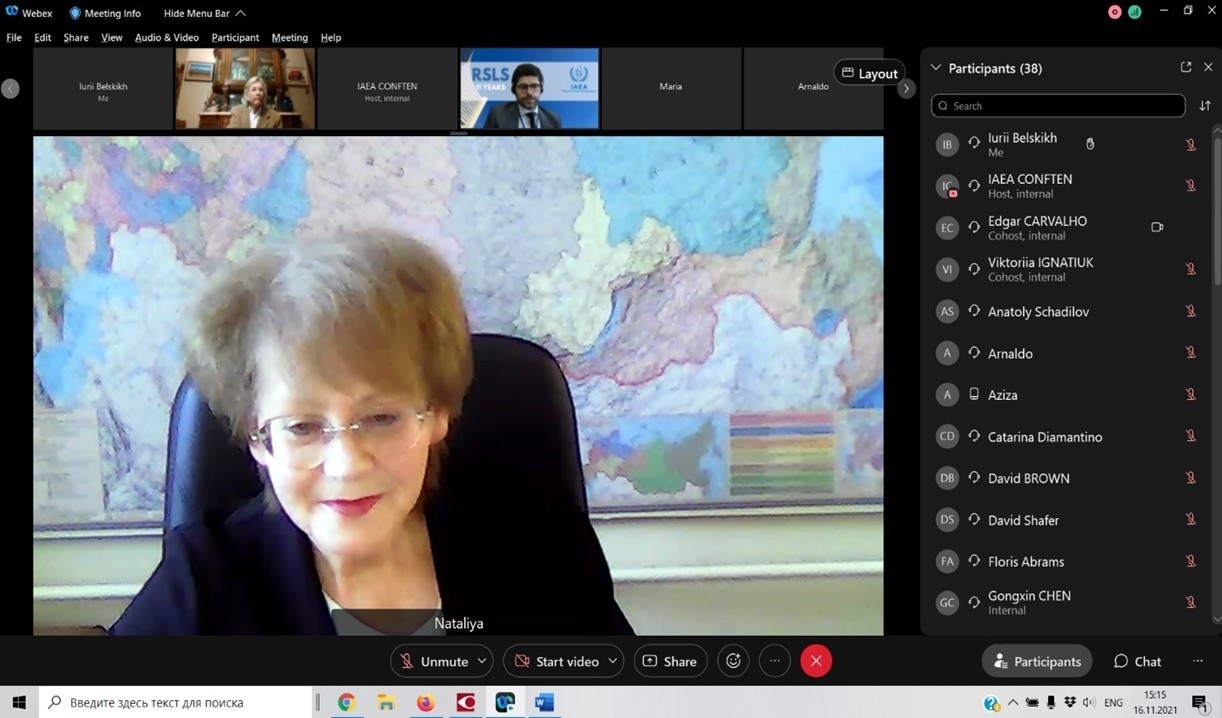Click the Layout button
This screenshot has width=1222, height=718.
(869, 73)
